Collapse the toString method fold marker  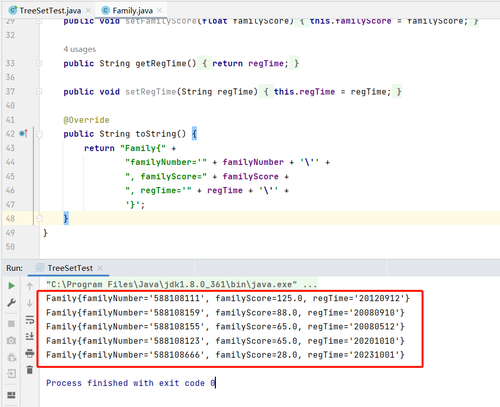point(39,134)
